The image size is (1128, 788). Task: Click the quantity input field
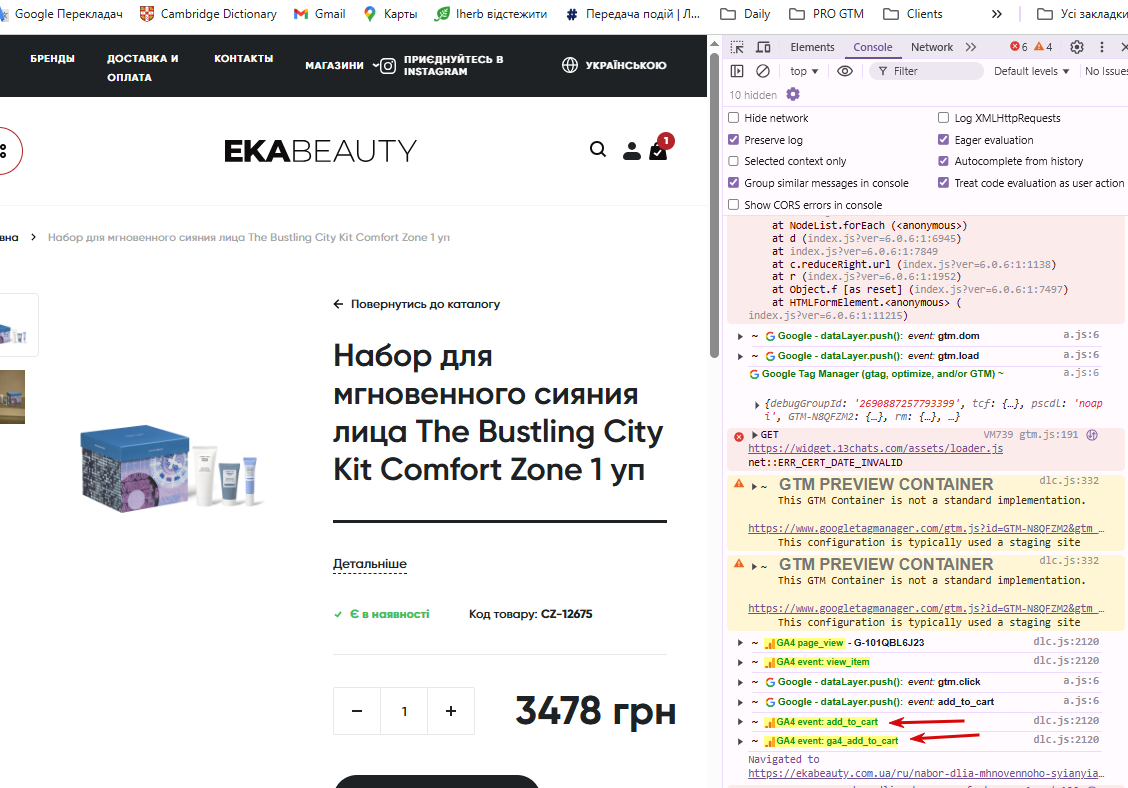404,711
